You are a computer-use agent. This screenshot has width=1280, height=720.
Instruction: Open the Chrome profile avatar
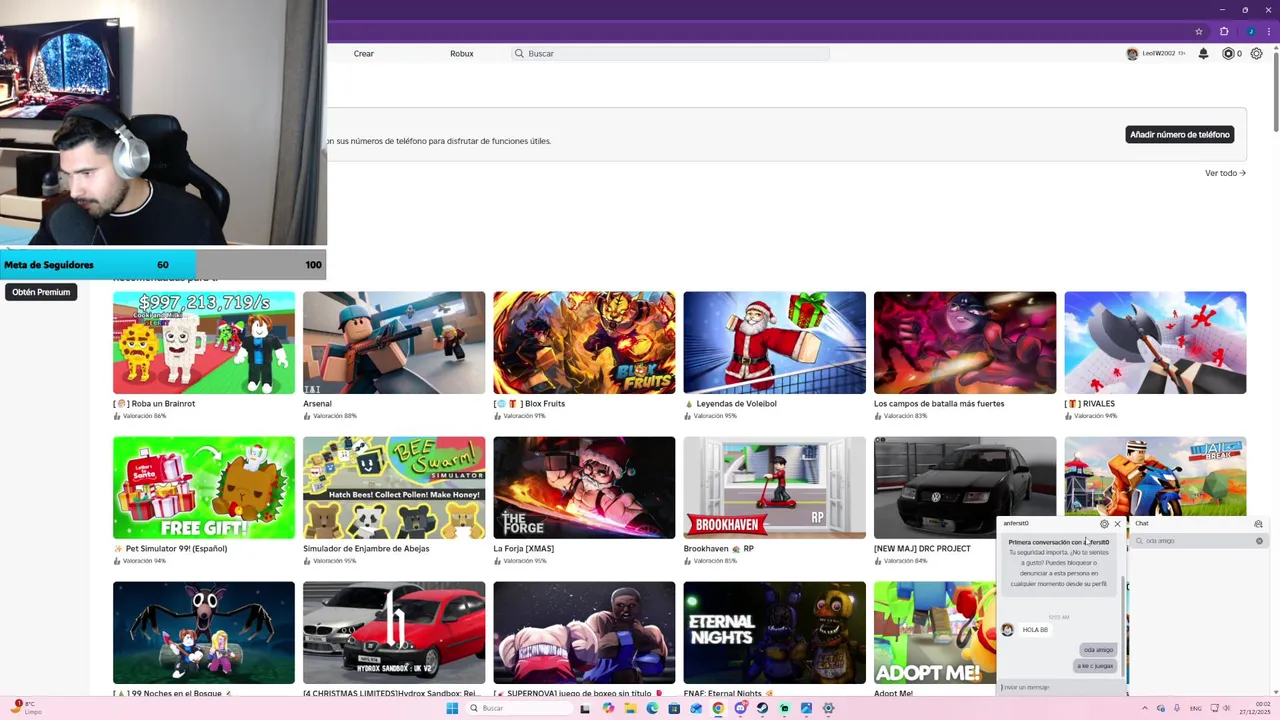(x=1250, y=31)
